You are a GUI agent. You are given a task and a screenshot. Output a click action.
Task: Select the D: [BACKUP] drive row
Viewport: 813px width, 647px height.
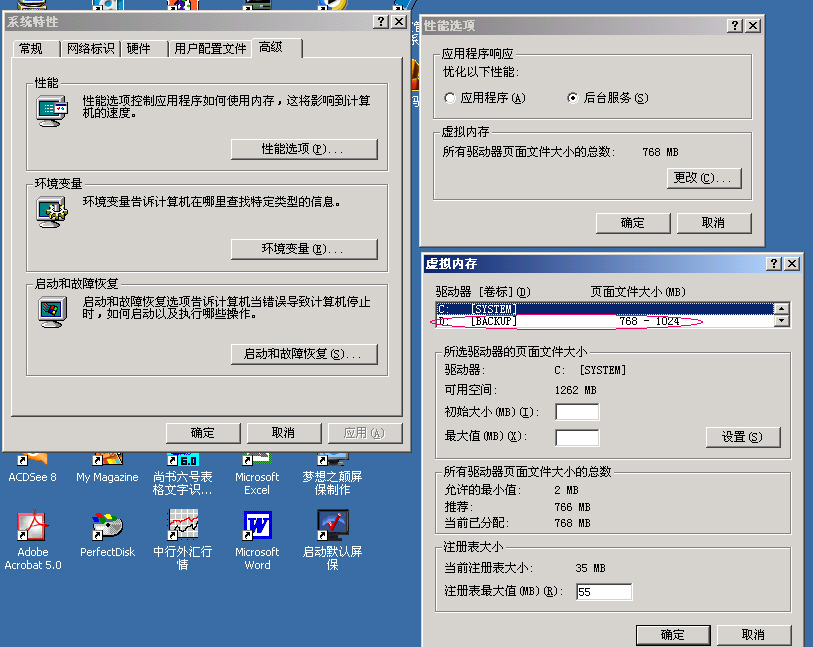click(605, 321)
